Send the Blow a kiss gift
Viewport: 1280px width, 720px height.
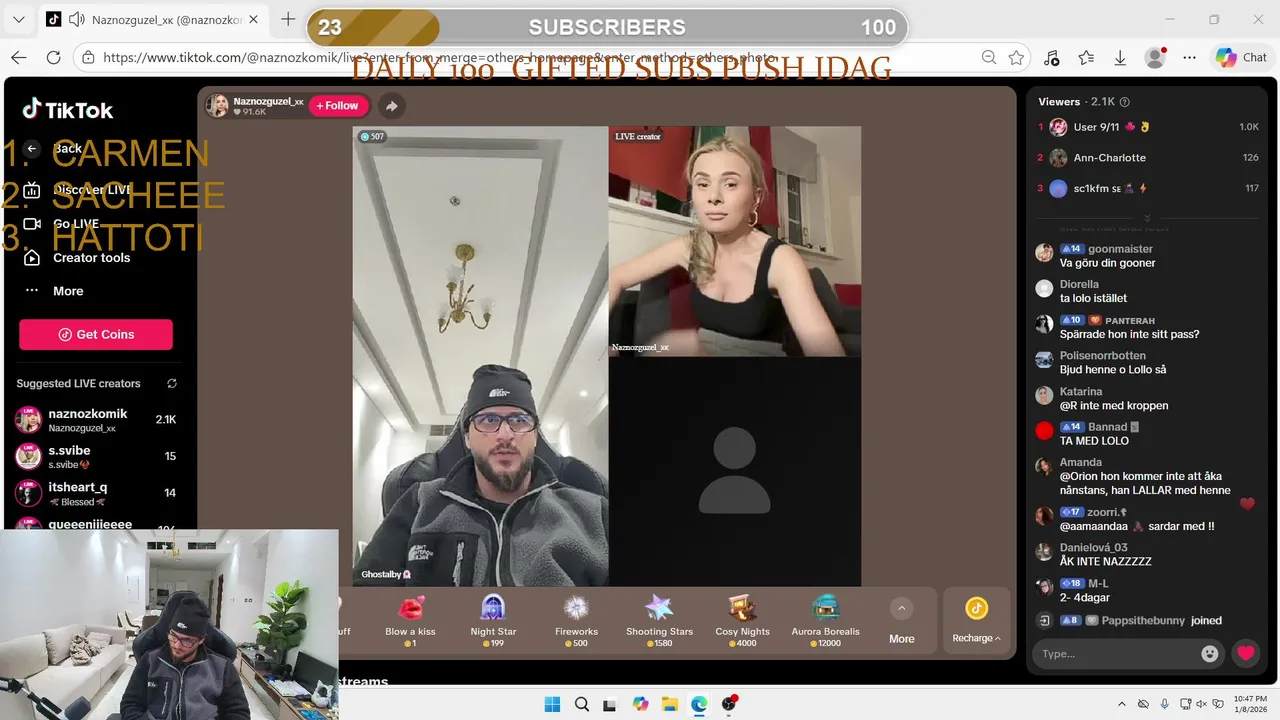(410, 620)
